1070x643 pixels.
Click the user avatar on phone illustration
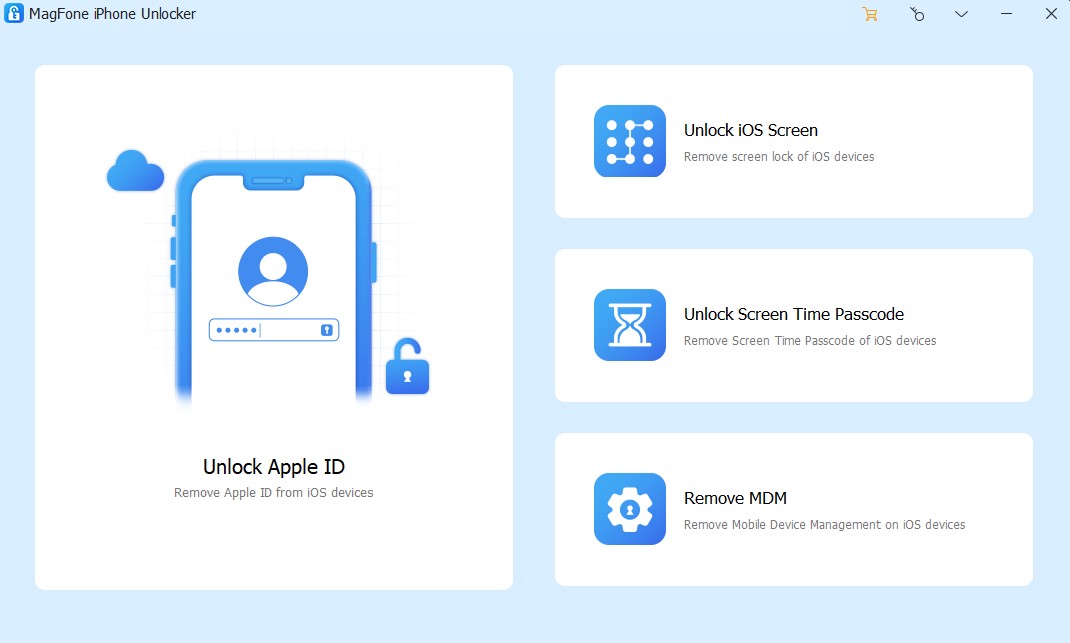pyautogui.click(x=273, y=271)
